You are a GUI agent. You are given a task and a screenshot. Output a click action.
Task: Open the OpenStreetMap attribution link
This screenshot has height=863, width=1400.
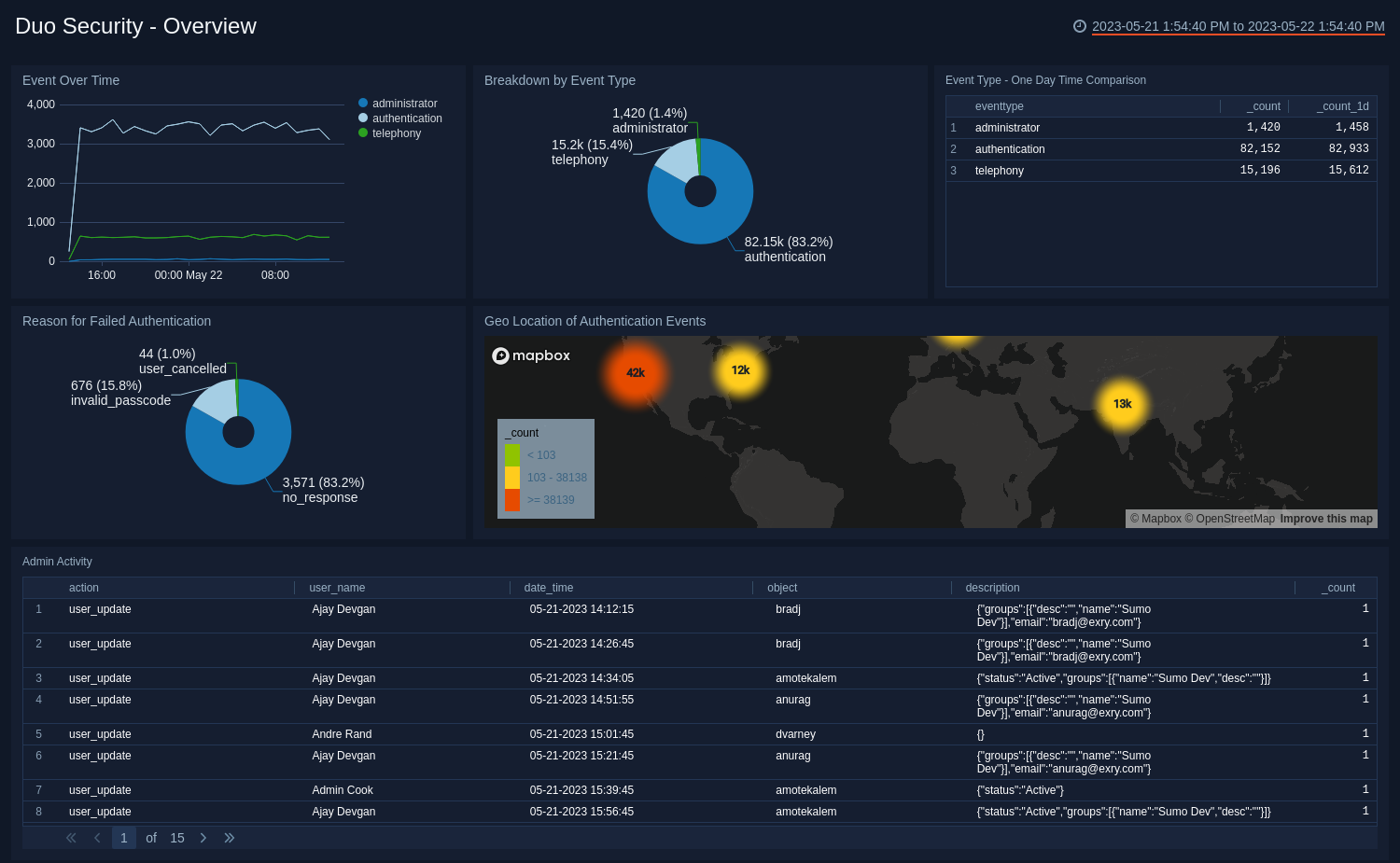[1228, 518]
